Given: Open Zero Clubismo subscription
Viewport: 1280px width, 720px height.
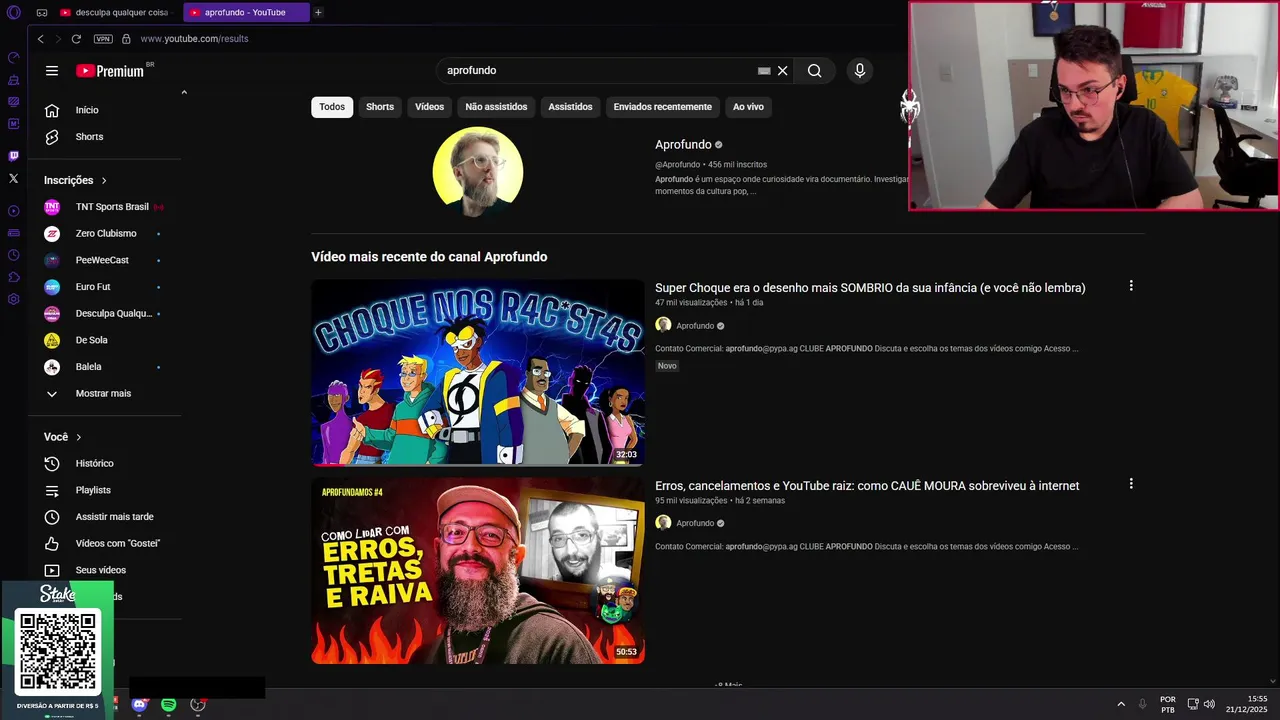Looking at the screenshot, I should pyautogui.click(x=104, y=234).
